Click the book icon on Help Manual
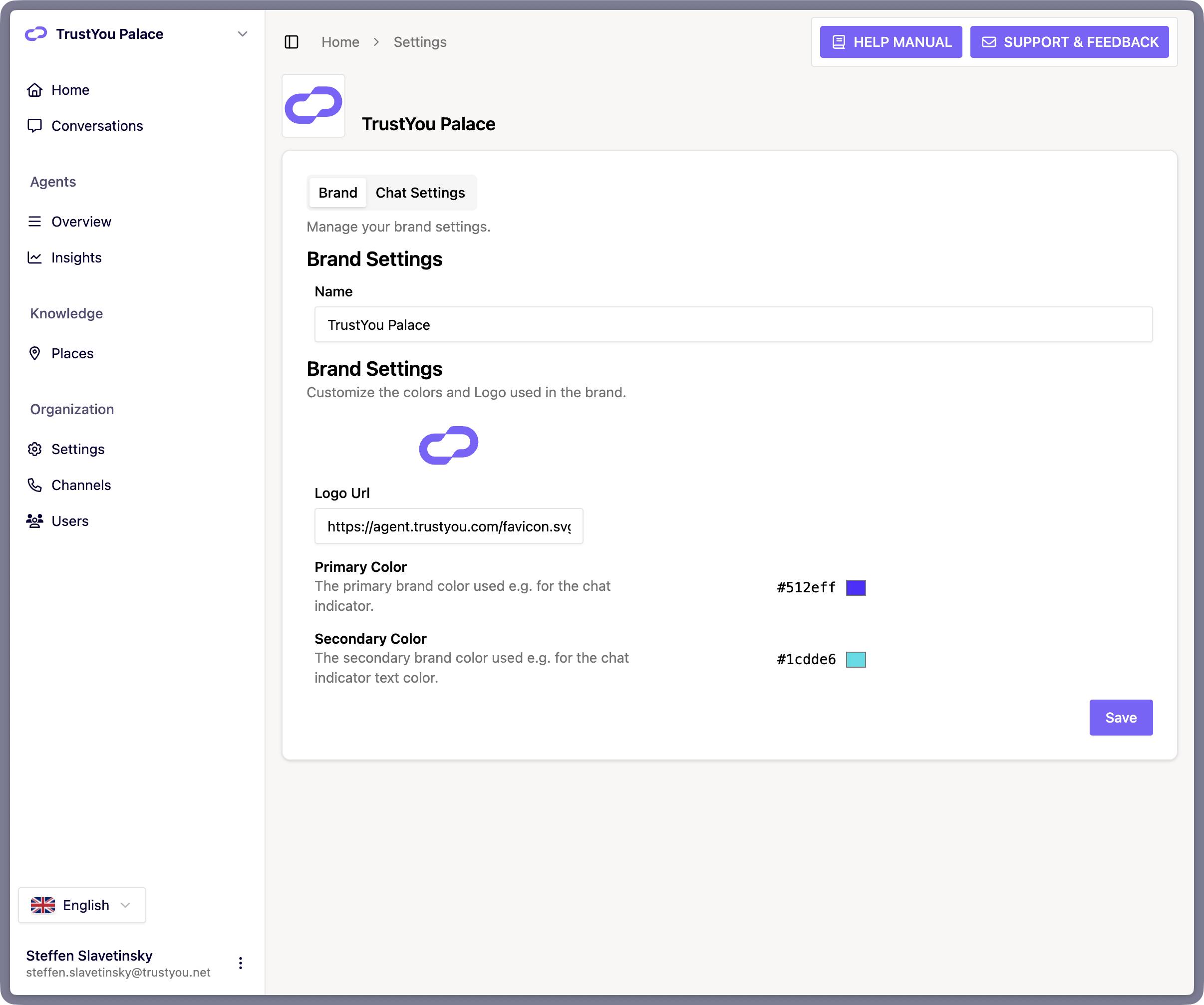This screenshot has width=1204, height=1005. click(839, 42)
